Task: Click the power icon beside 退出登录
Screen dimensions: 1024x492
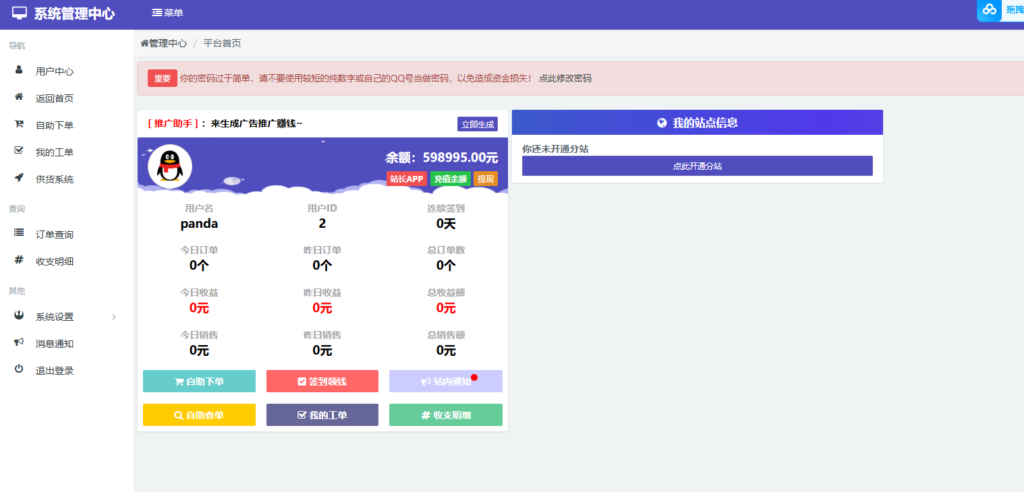Action: click(x=19, y=369)
